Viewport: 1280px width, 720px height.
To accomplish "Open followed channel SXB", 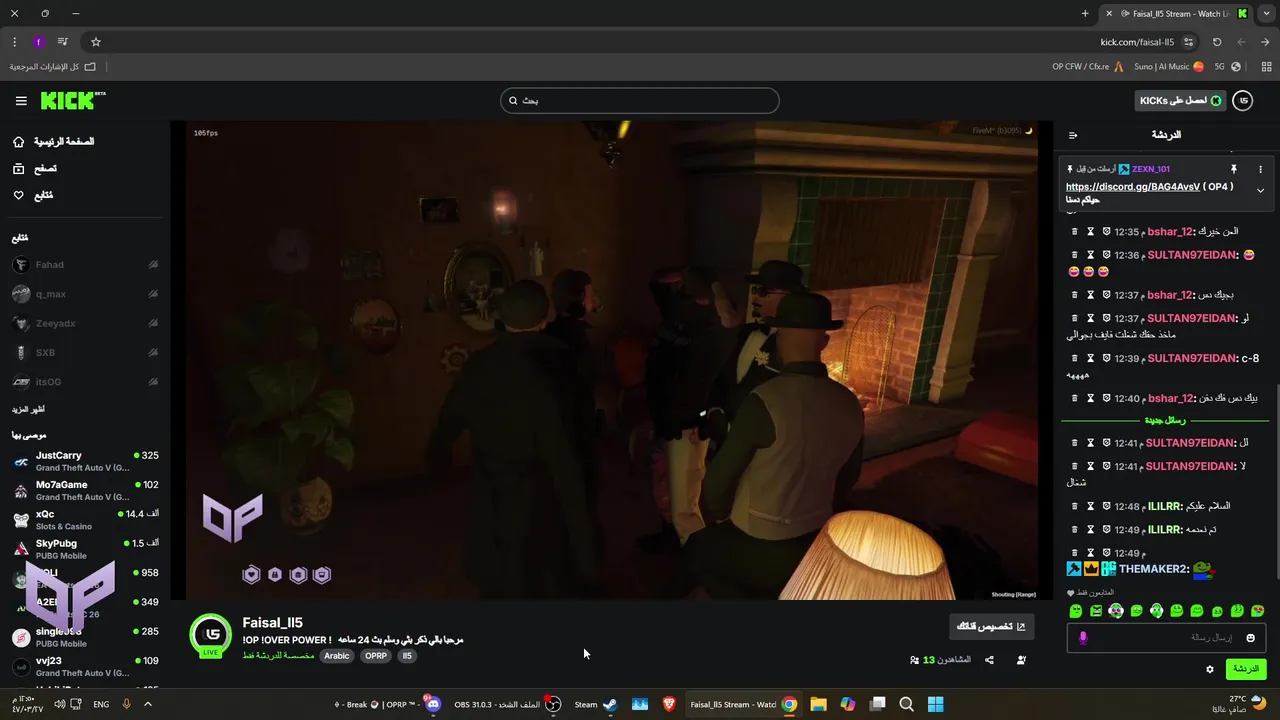I will pos(85,352).
